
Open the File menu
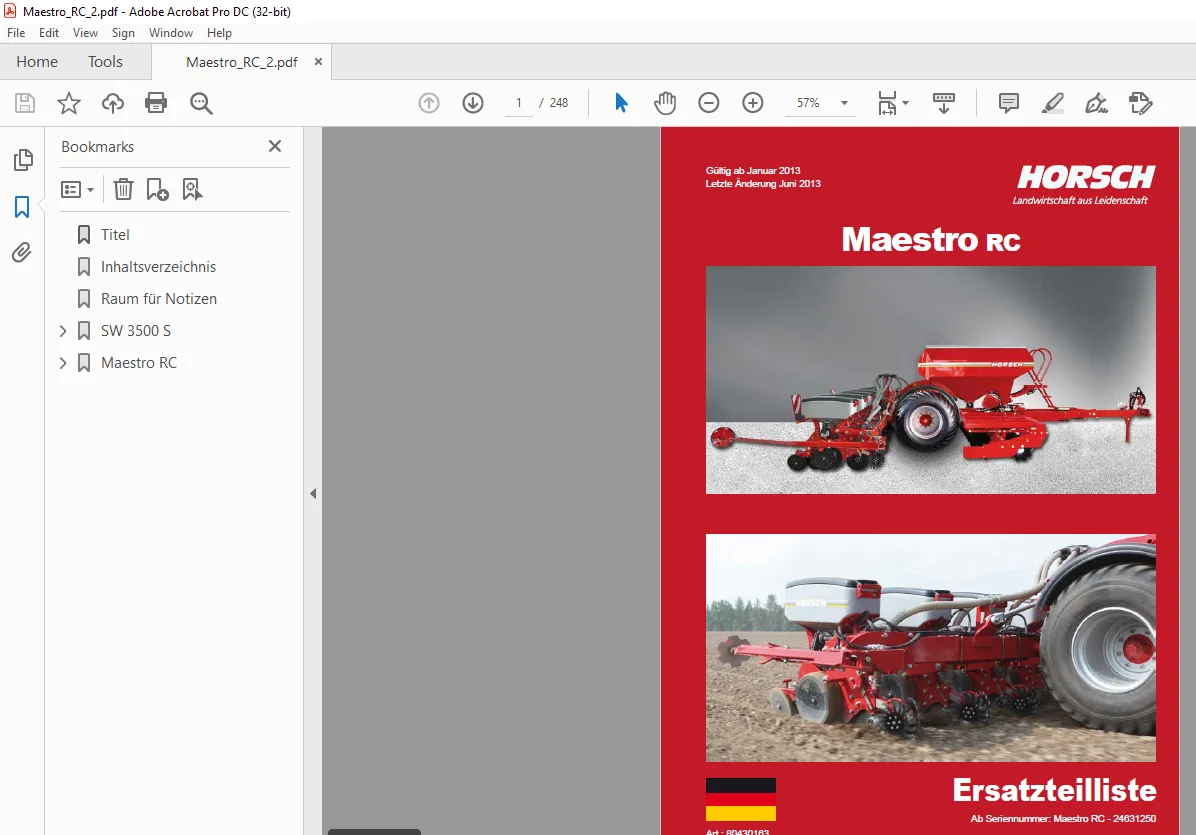point(16,33)
